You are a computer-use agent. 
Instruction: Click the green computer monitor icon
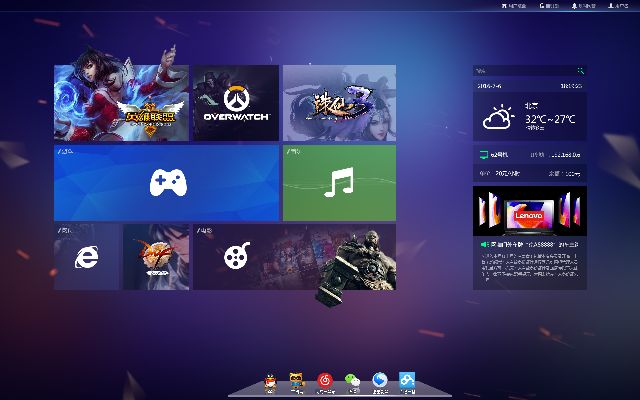(484, 155)
